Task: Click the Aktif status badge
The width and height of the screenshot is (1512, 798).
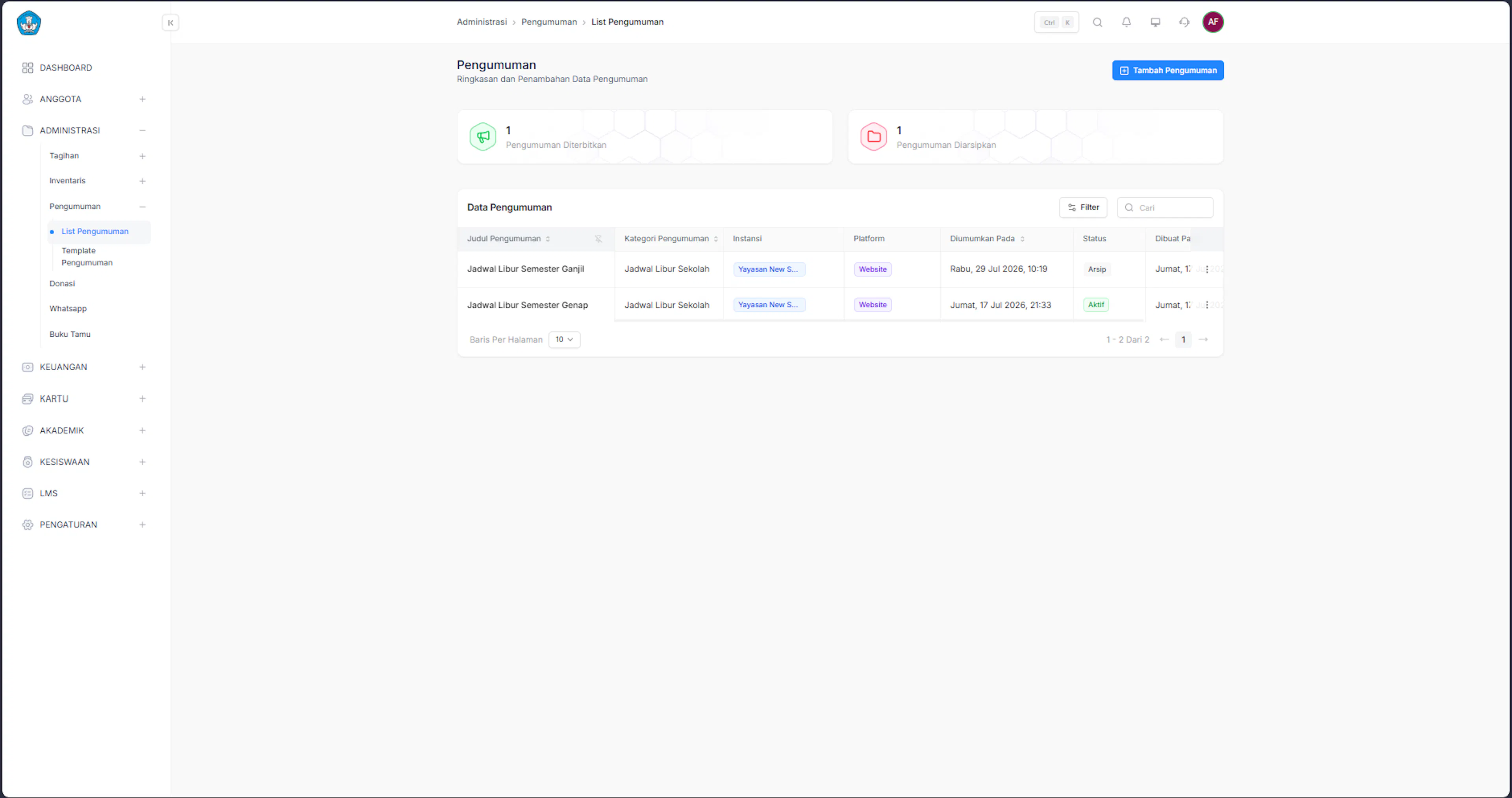Action: click(1095, 305)
